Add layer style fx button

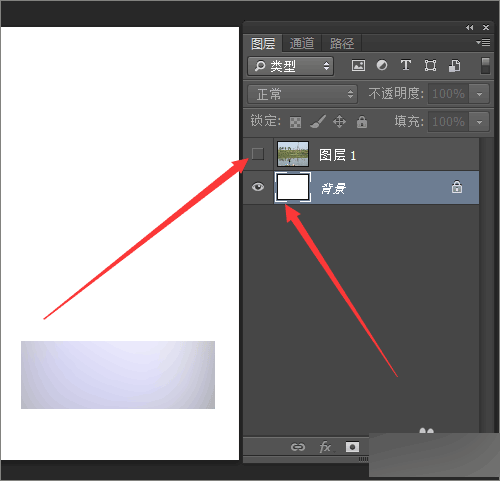[x=326, y=447]
